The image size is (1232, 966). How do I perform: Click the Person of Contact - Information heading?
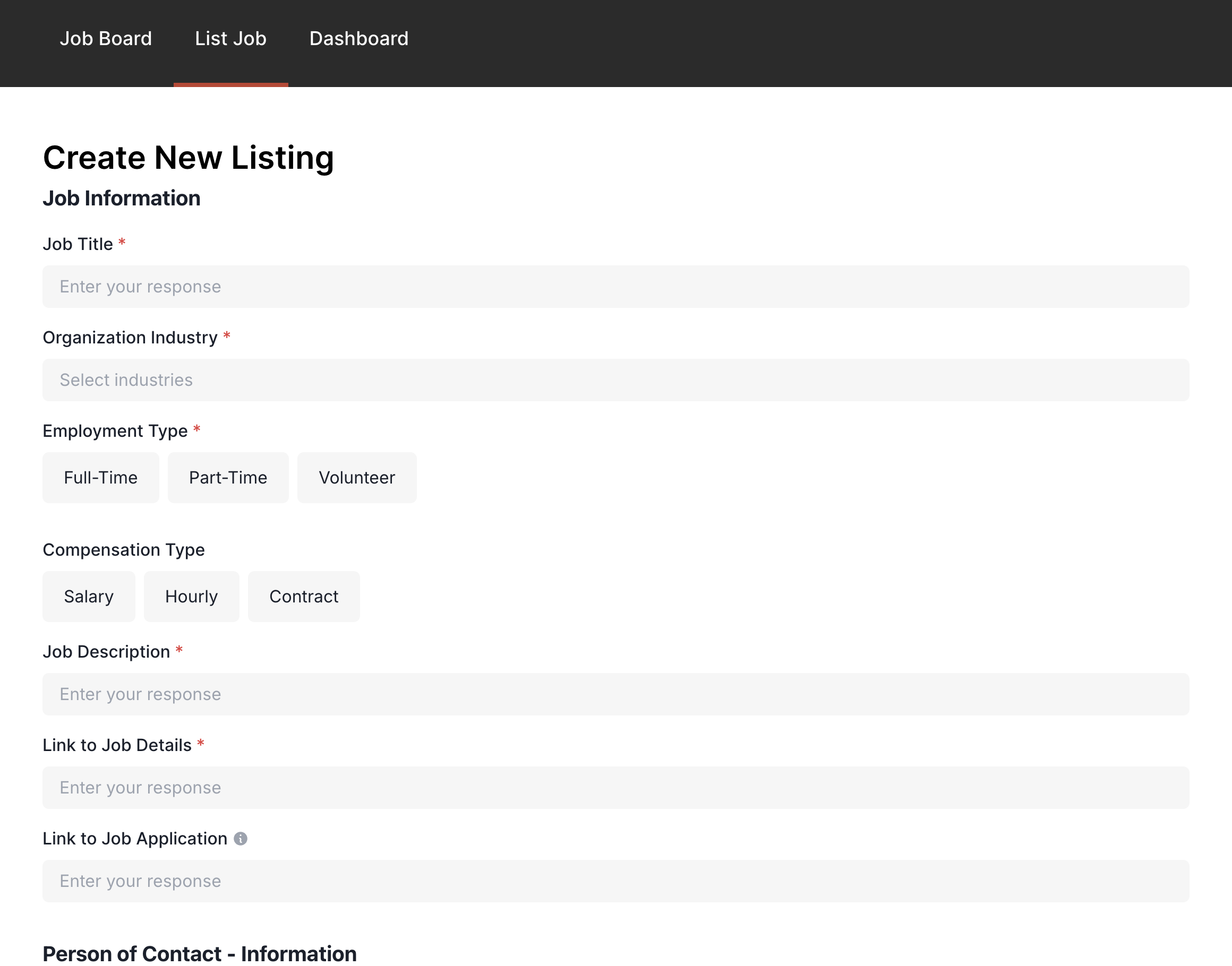[x=200, y=954]
